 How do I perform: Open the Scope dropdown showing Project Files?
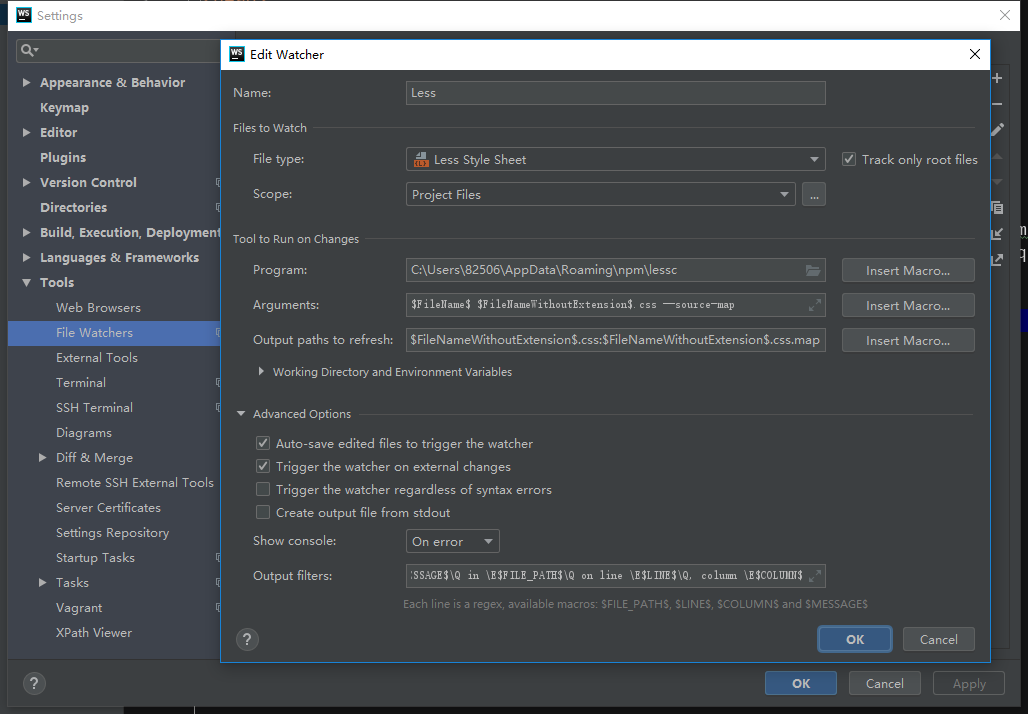click(x=601, y=194)
